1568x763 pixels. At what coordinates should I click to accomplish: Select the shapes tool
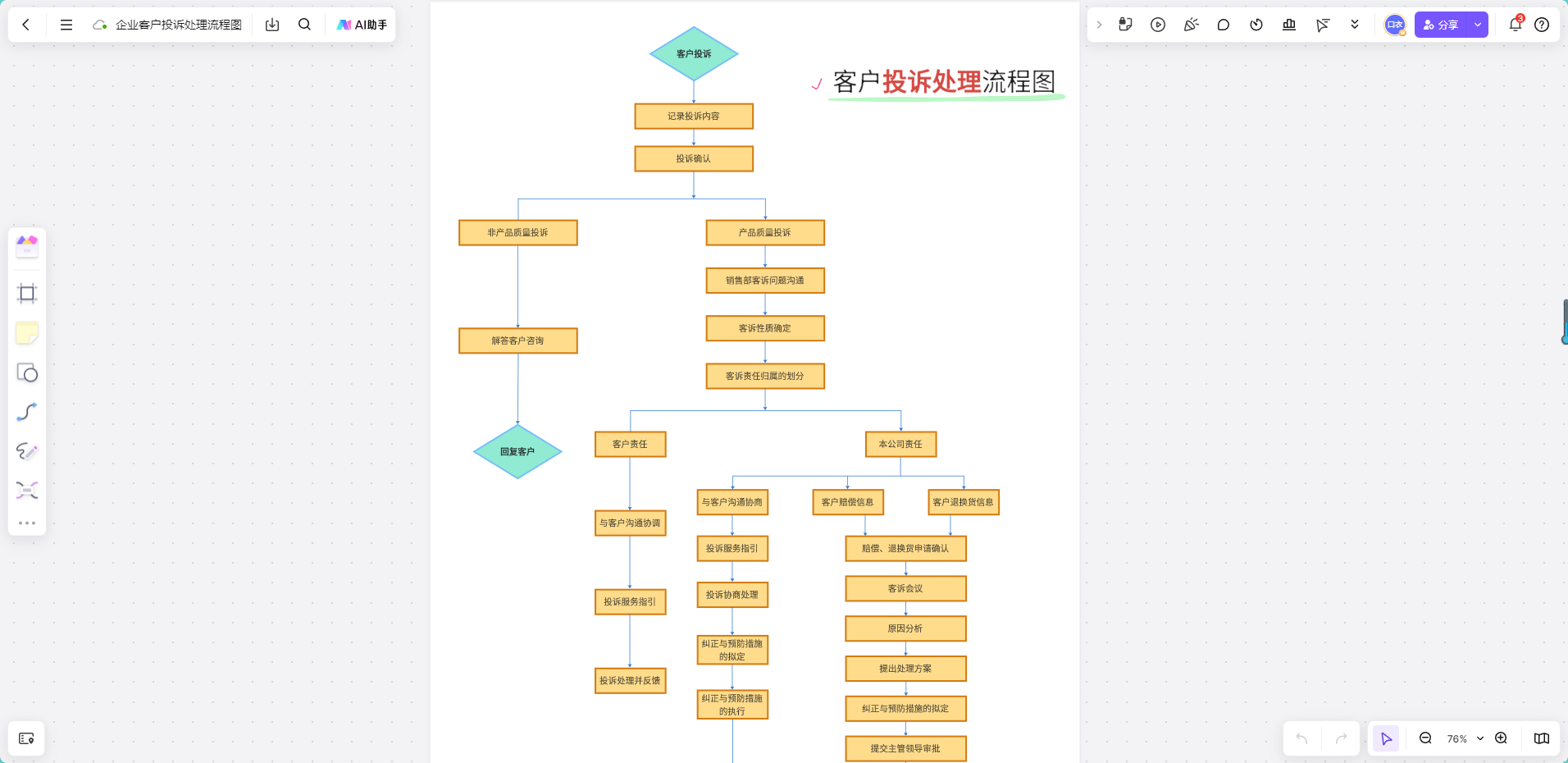pyautogui.click(x=27, y=372)
